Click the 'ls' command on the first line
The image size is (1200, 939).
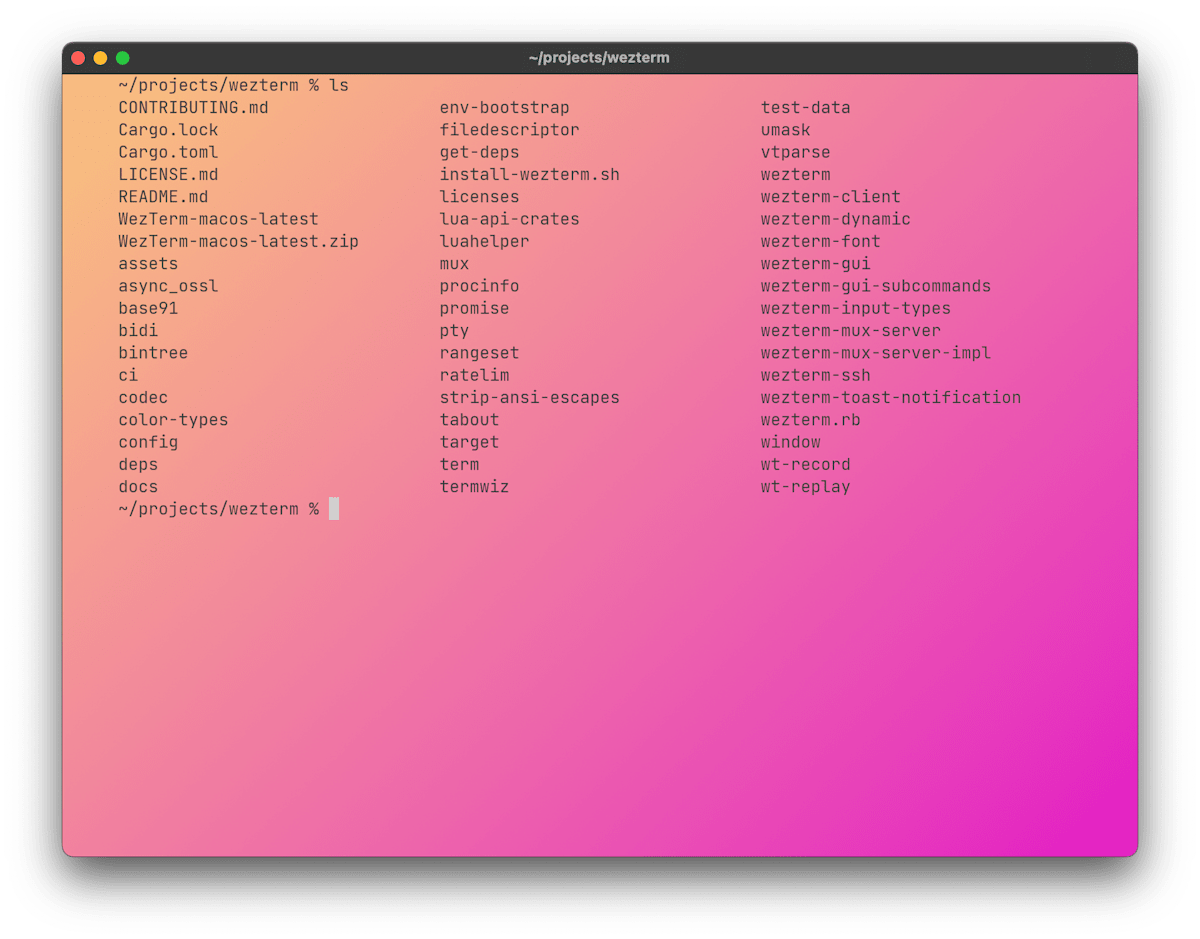pyautogui.click(x=339, y=85)
